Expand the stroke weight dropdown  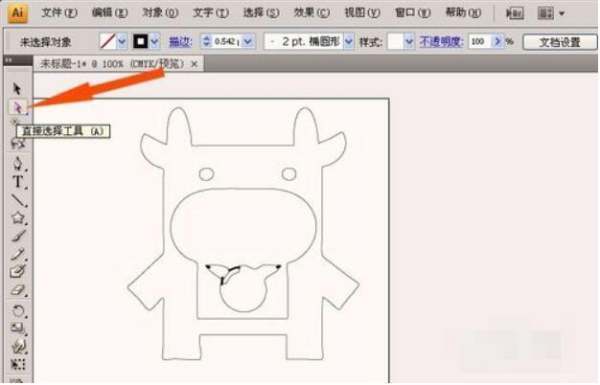pyautogui.click(x=248, y=41)
